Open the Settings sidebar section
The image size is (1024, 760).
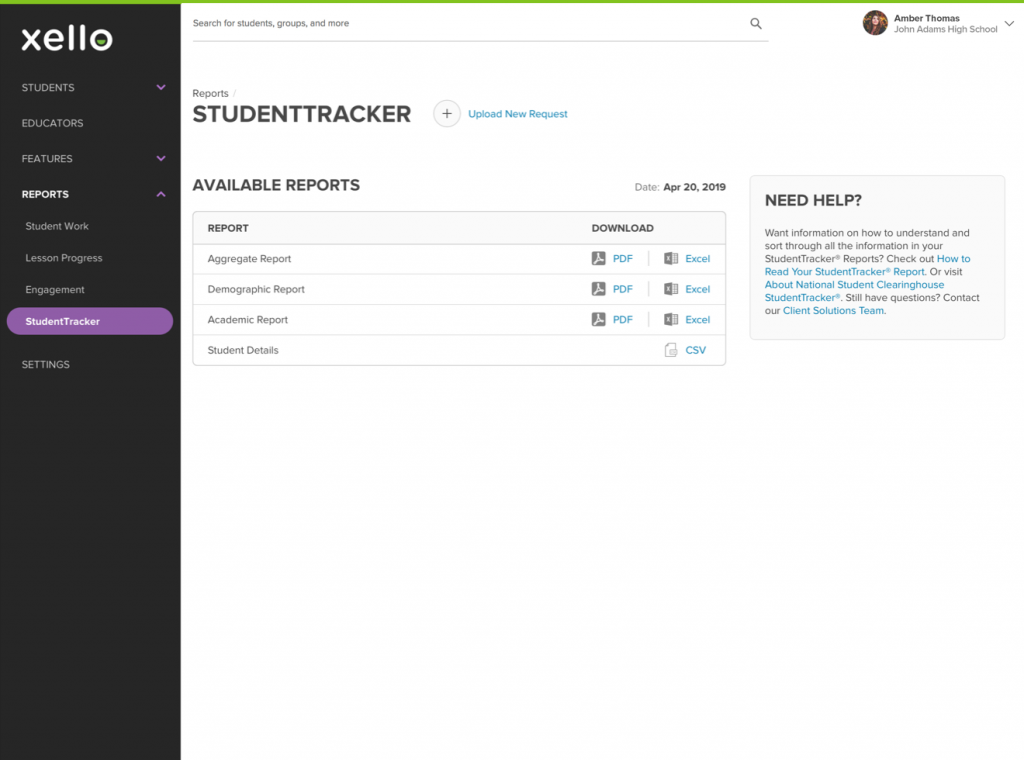click(46, 364)
